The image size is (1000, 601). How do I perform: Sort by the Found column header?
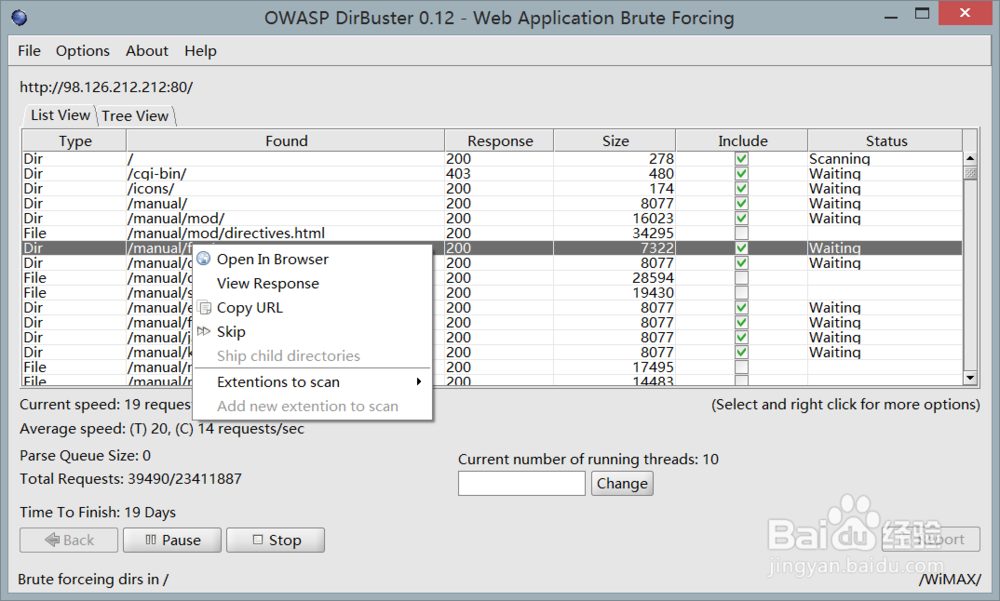point(286,141)
